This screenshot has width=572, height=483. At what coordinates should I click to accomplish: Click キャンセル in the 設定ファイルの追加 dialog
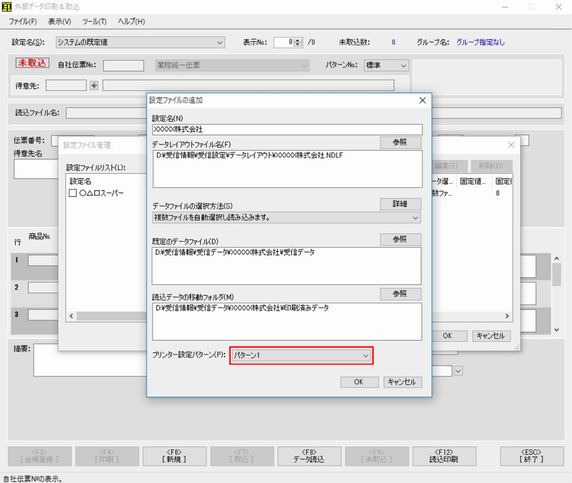(x=402, y=382)
